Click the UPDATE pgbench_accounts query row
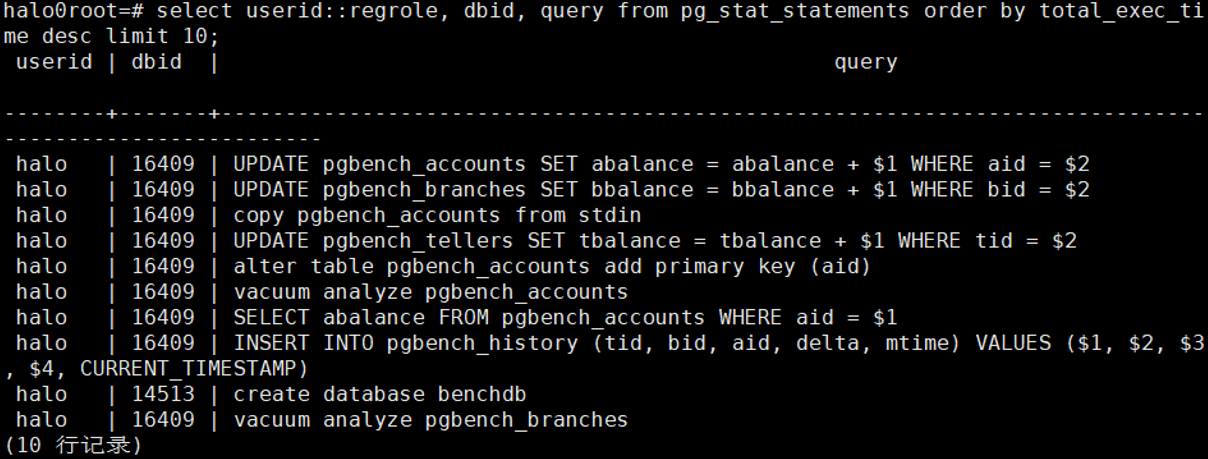Viewport: 1208px width, 459px height. tap(661, 164)
